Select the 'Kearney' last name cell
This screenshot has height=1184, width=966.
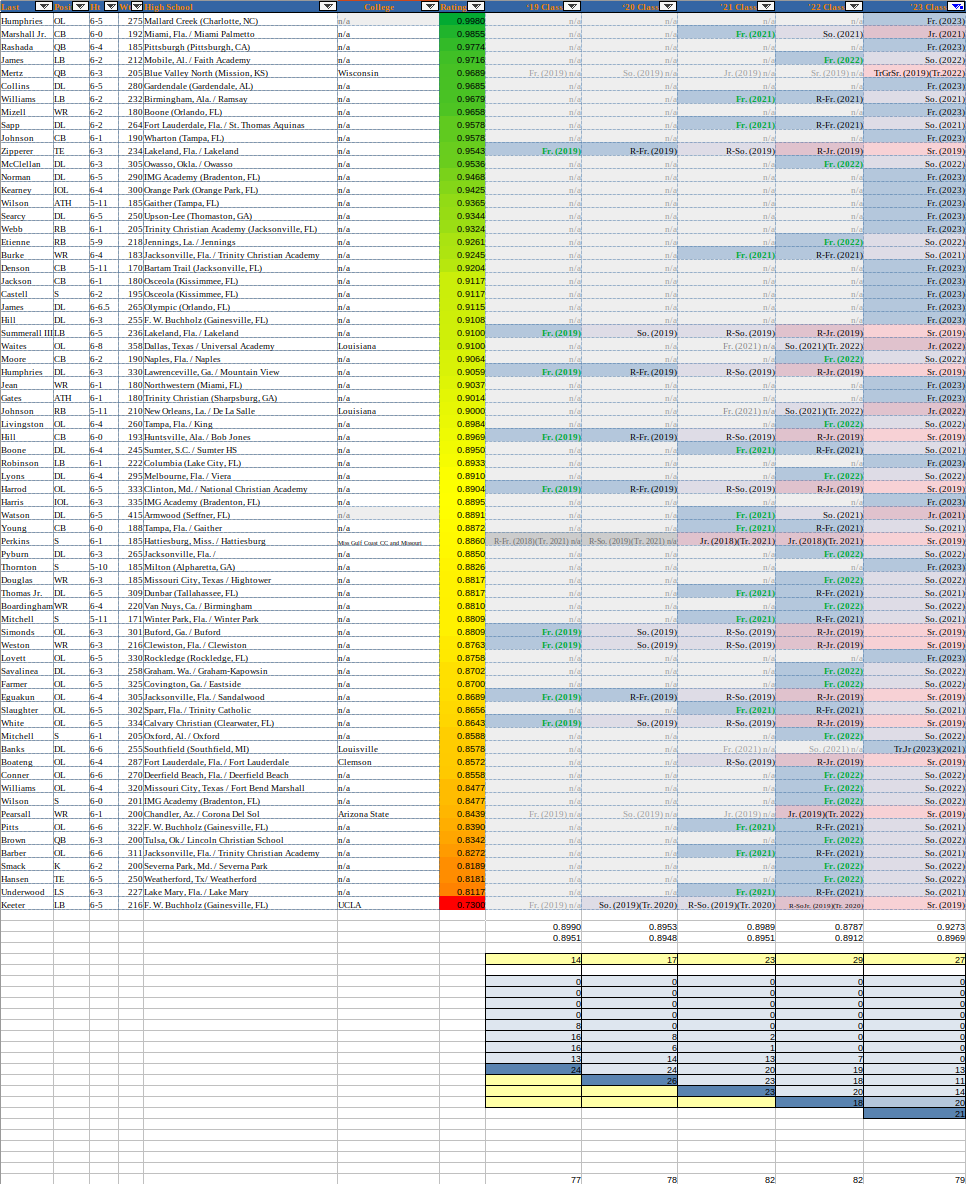[26, 190]
